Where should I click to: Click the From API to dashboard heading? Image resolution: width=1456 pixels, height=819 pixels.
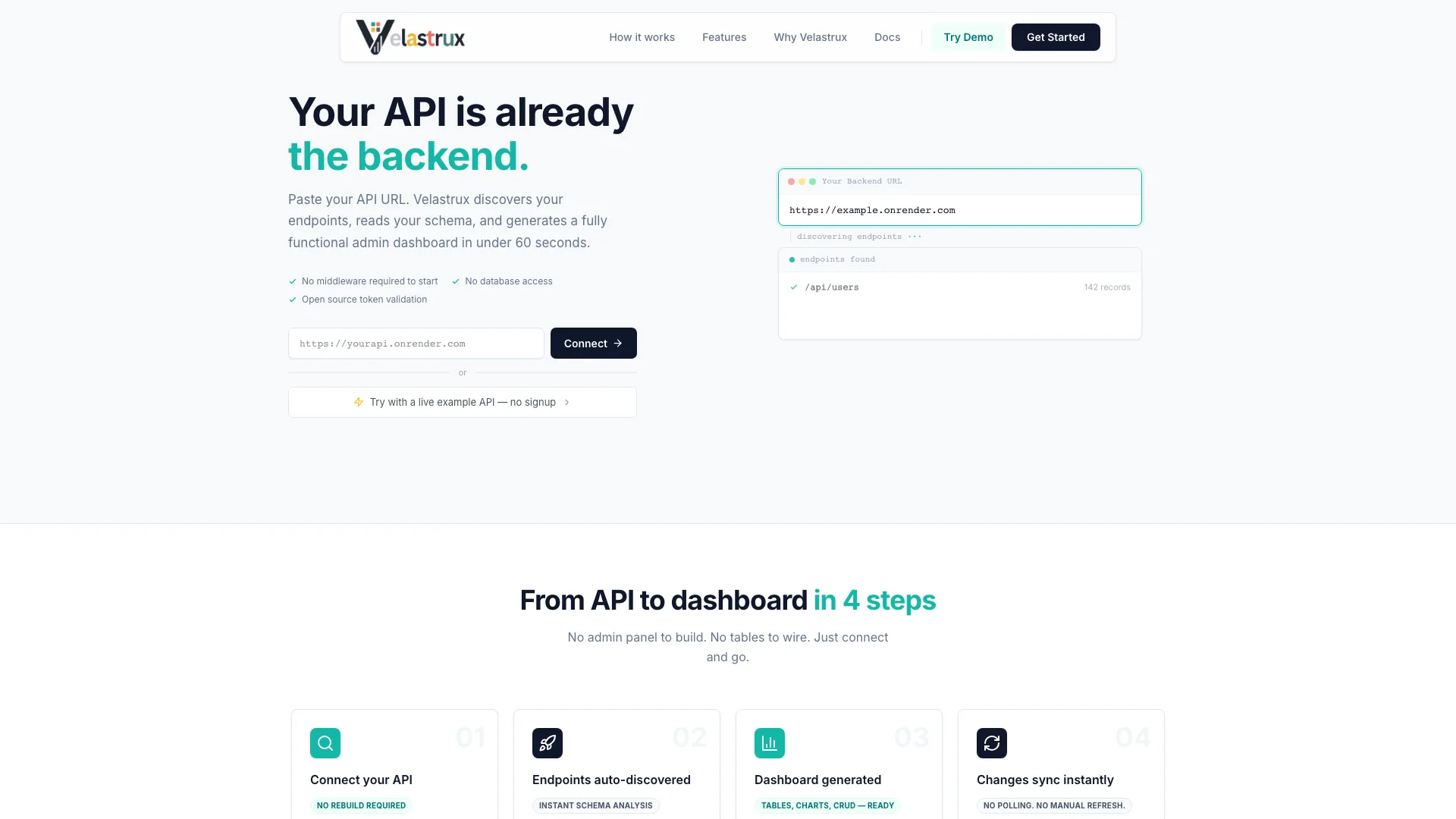coord(728,601)
